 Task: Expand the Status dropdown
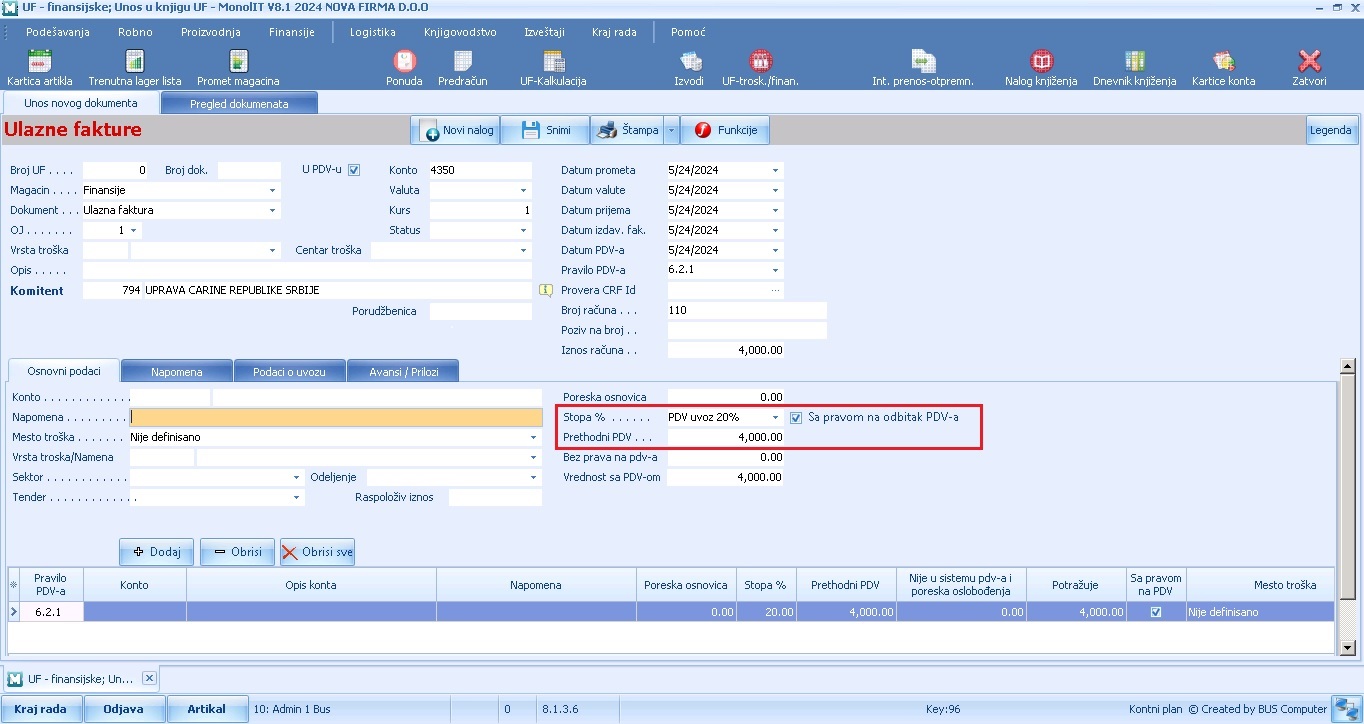(524, 230)
